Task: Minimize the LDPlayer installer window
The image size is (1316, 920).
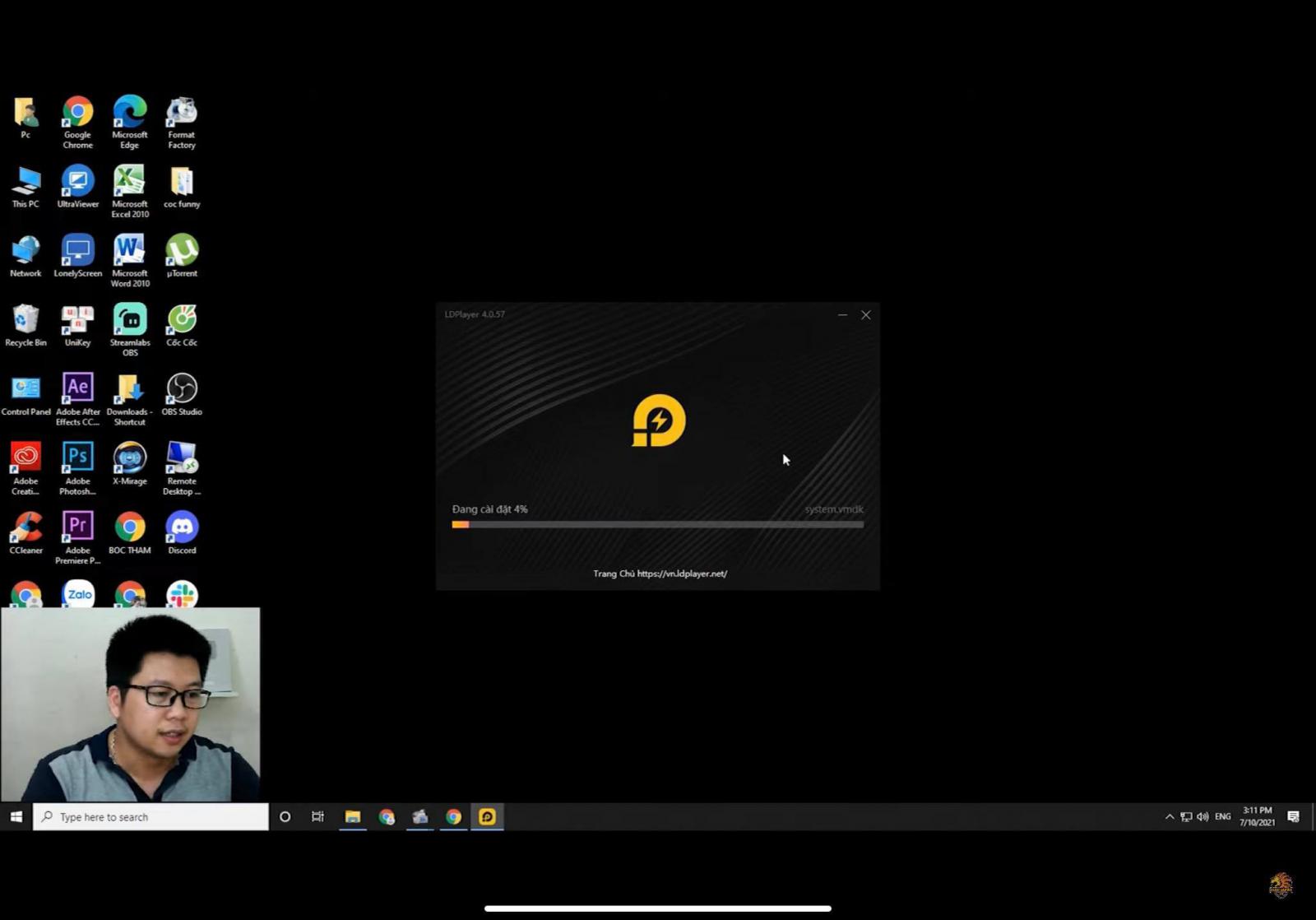Action: pos(842,314)
